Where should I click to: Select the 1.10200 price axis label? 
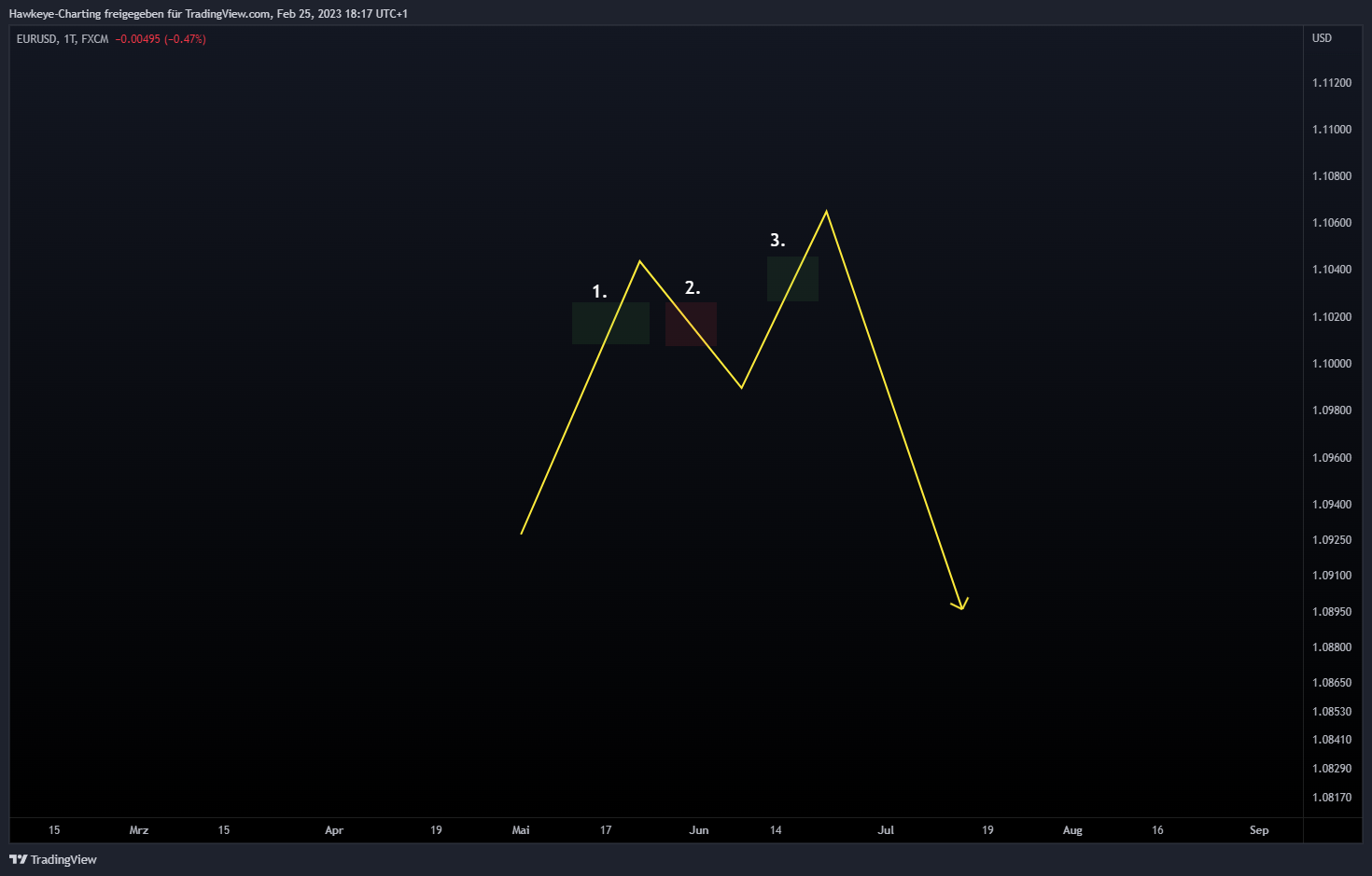(x=1332, y=317)
